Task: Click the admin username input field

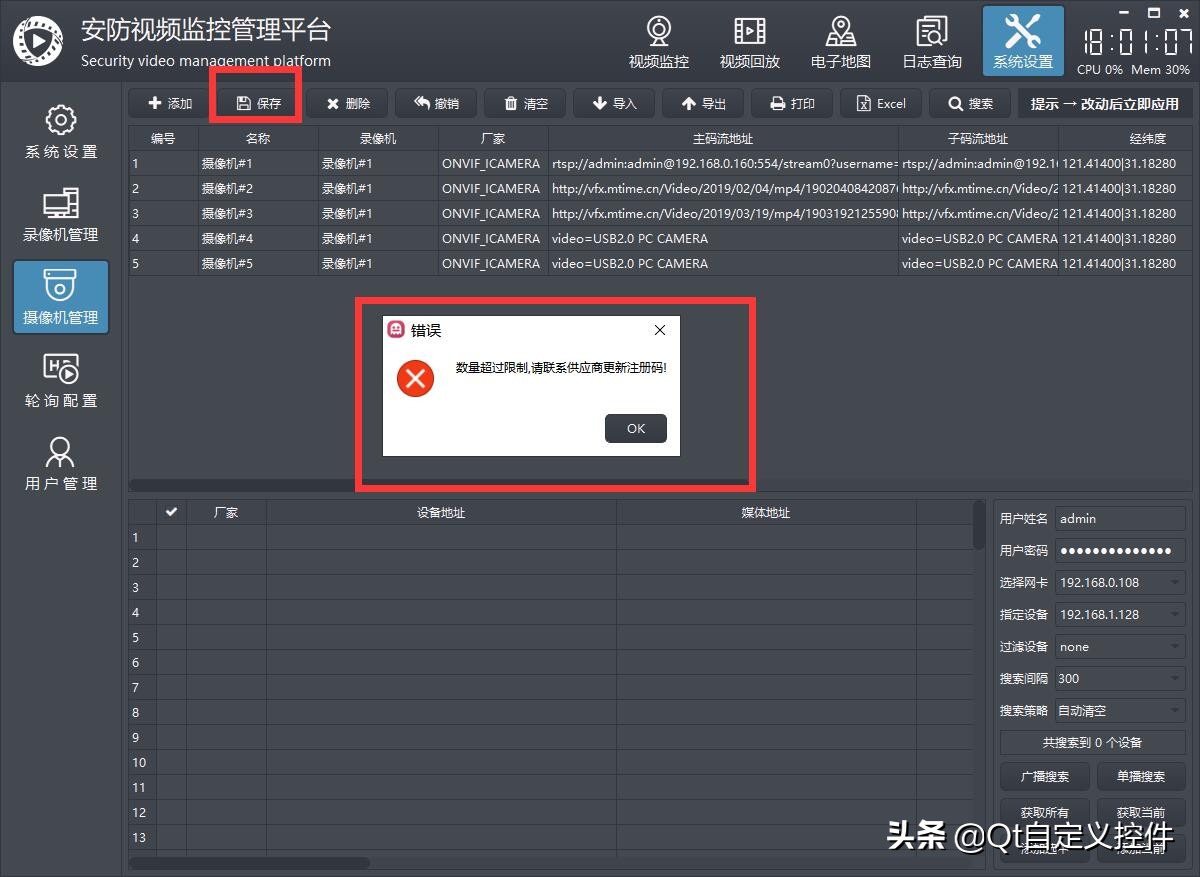Action: click(1119, 518)
